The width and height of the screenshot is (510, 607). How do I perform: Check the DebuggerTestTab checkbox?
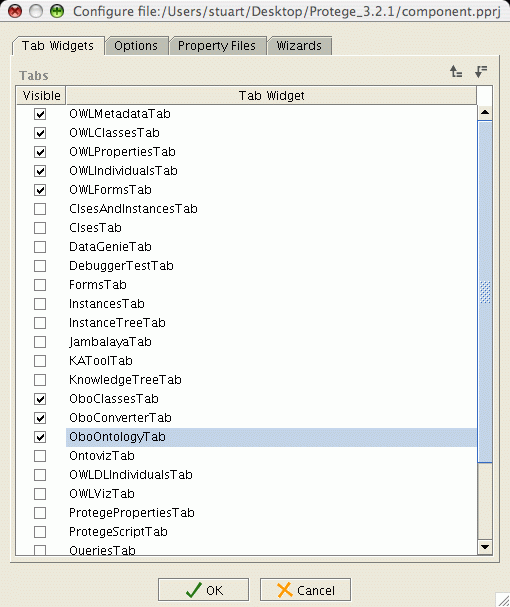(x=40, y=266)
